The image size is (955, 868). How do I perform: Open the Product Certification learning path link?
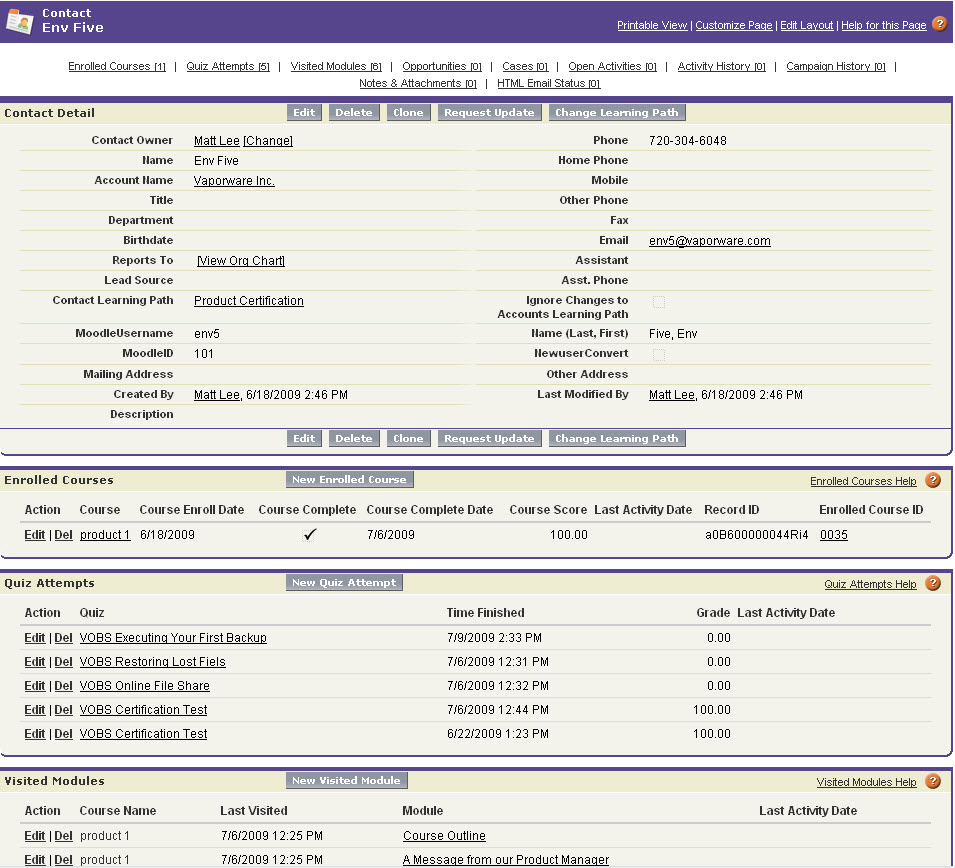(248, 301)
